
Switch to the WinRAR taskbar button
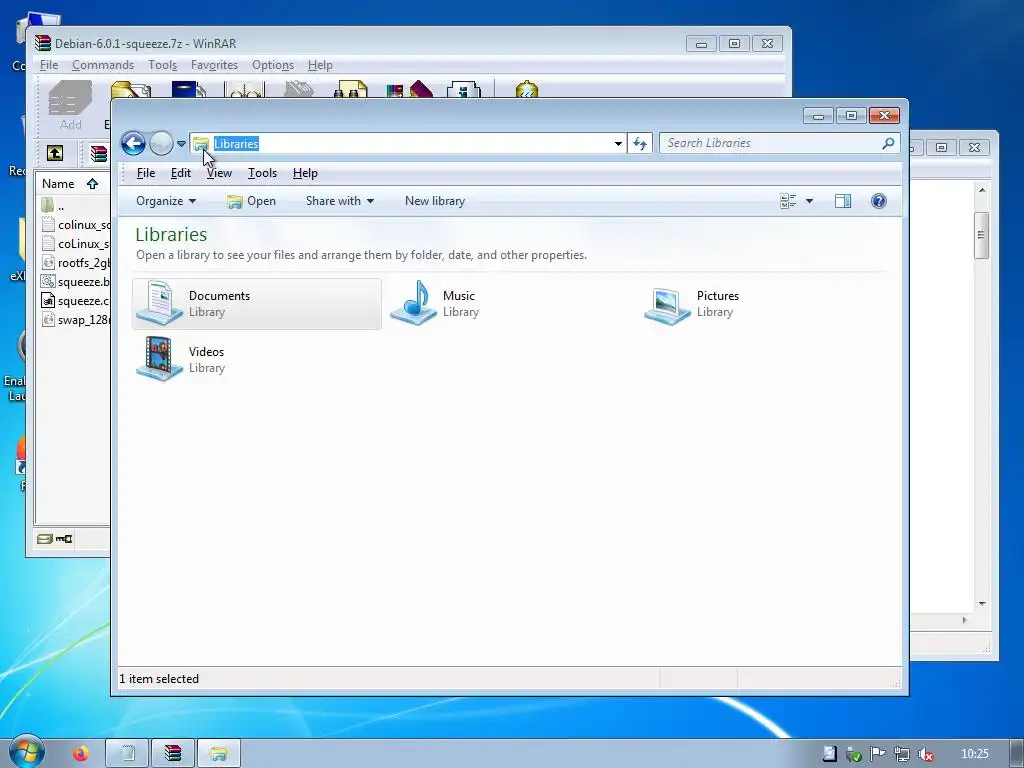[173, 754]
